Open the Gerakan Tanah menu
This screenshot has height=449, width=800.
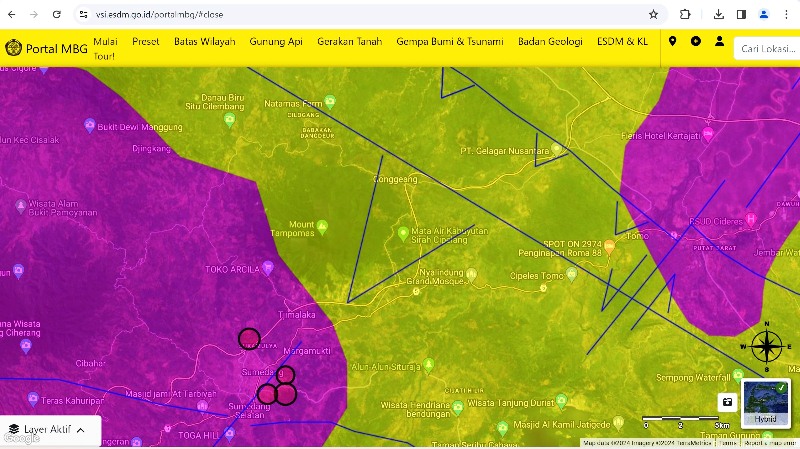(x=349, y=41)
